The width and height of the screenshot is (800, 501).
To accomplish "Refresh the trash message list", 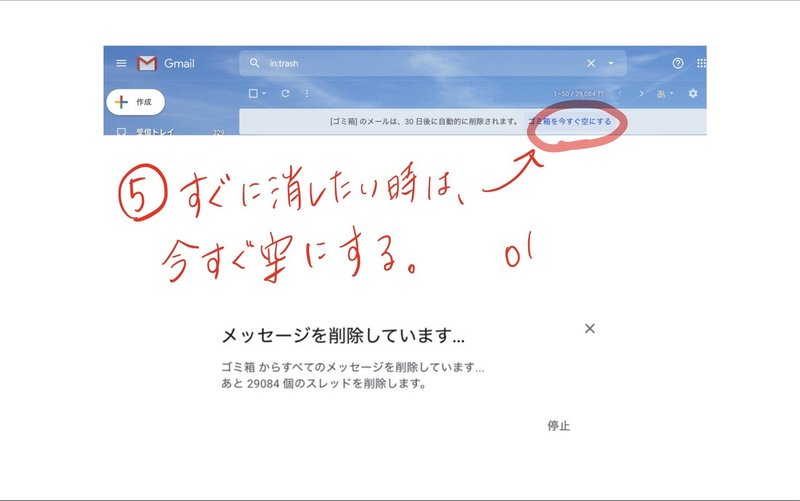I will (285, 93).
